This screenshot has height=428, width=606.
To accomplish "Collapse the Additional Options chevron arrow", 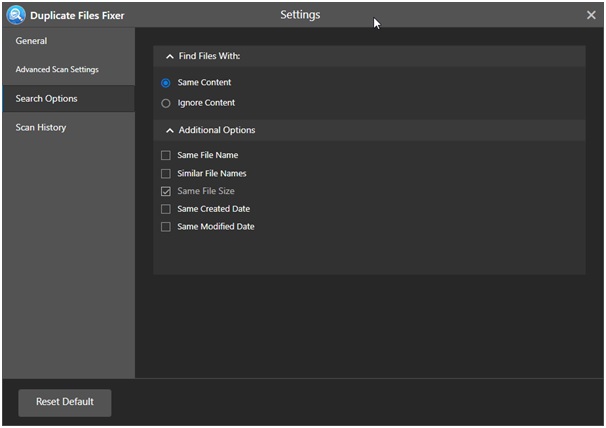I will 169,131.
